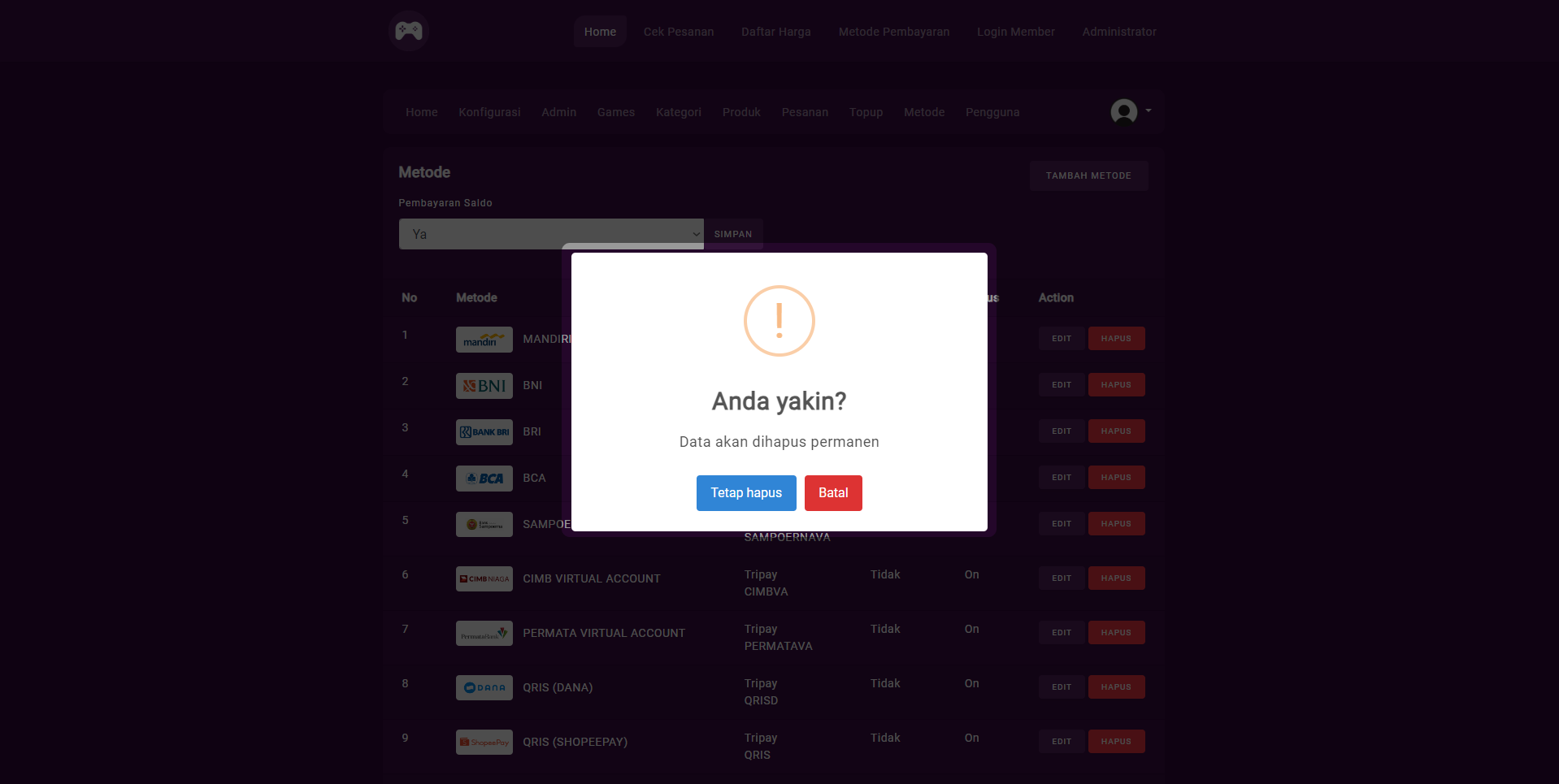Edit the BCA method row
Image resolution: width=1559 pixels, height=784 pixels.
[1062, 478]
